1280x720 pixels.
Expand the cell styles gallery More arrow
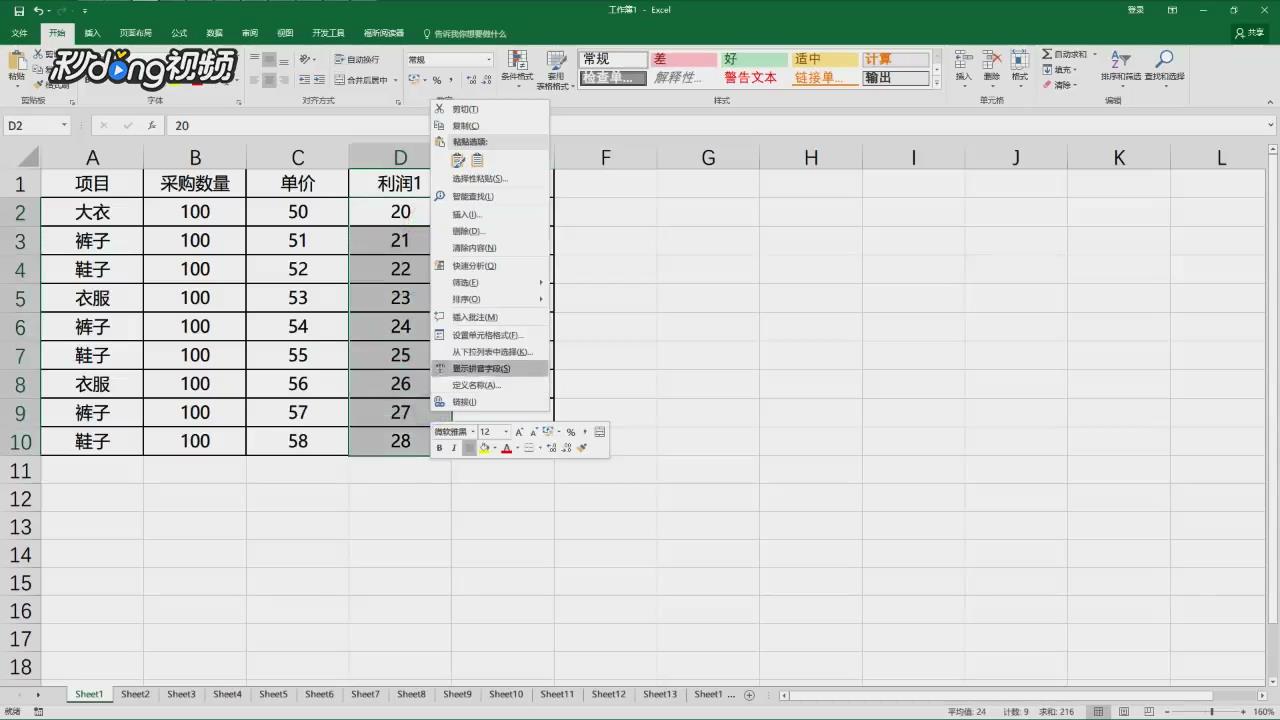point(937,83)
